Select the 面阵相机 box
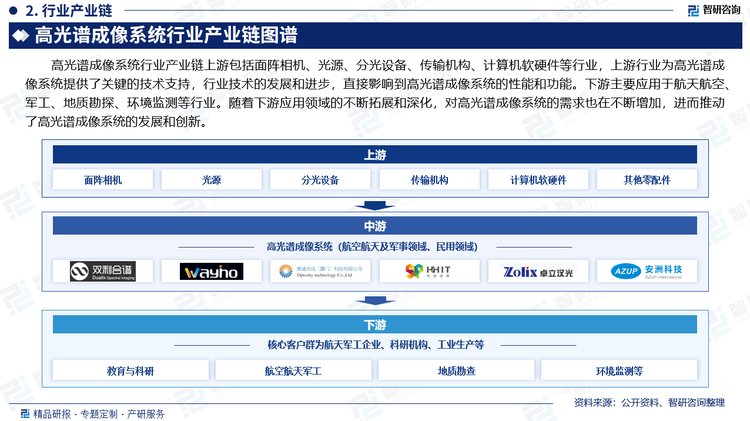750x421 pixels. 103,180
